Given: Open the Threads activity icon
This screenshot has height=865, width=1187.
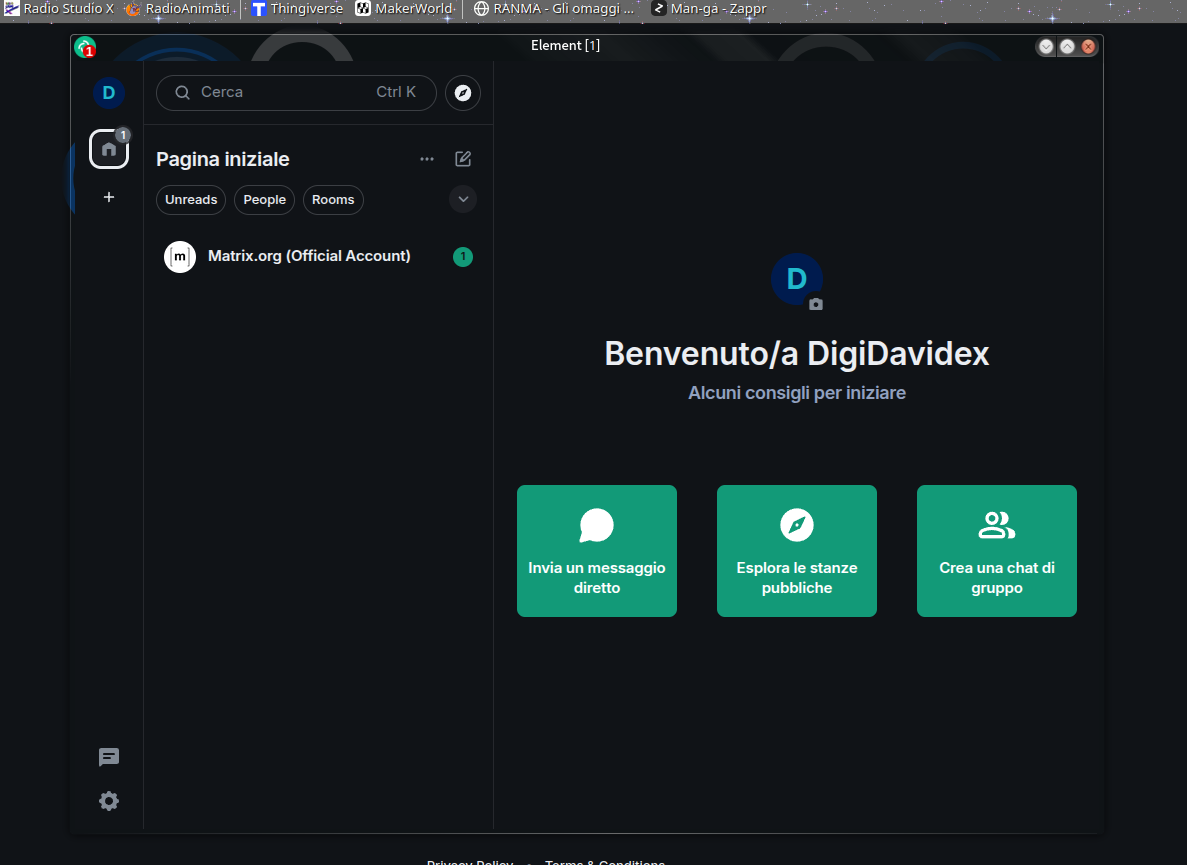Looking at the screenshot, I should coord(109,758).
